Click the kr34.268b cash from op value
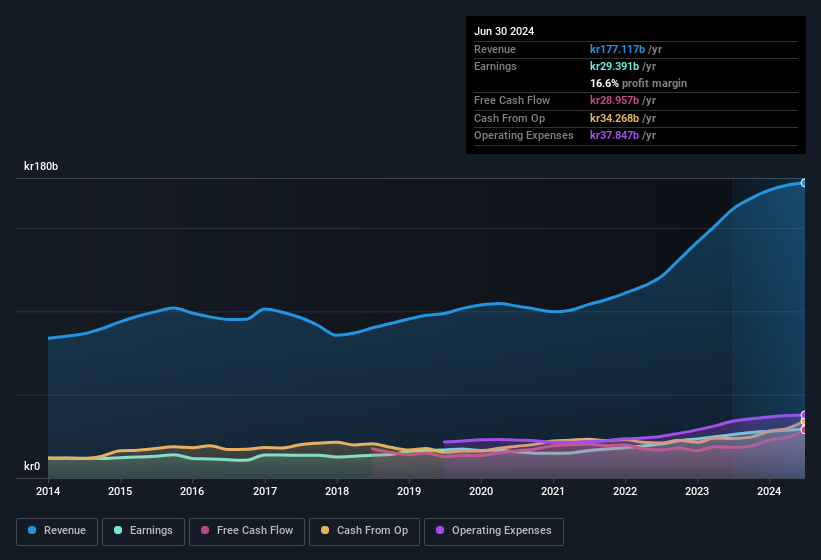 (614, 118)
